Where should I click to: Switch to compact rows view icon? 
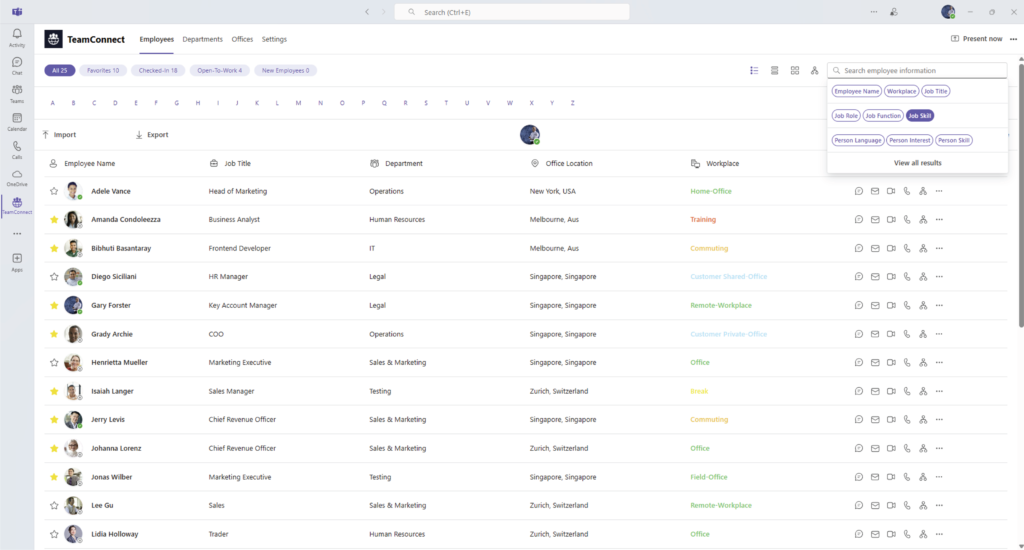(775, 71)
